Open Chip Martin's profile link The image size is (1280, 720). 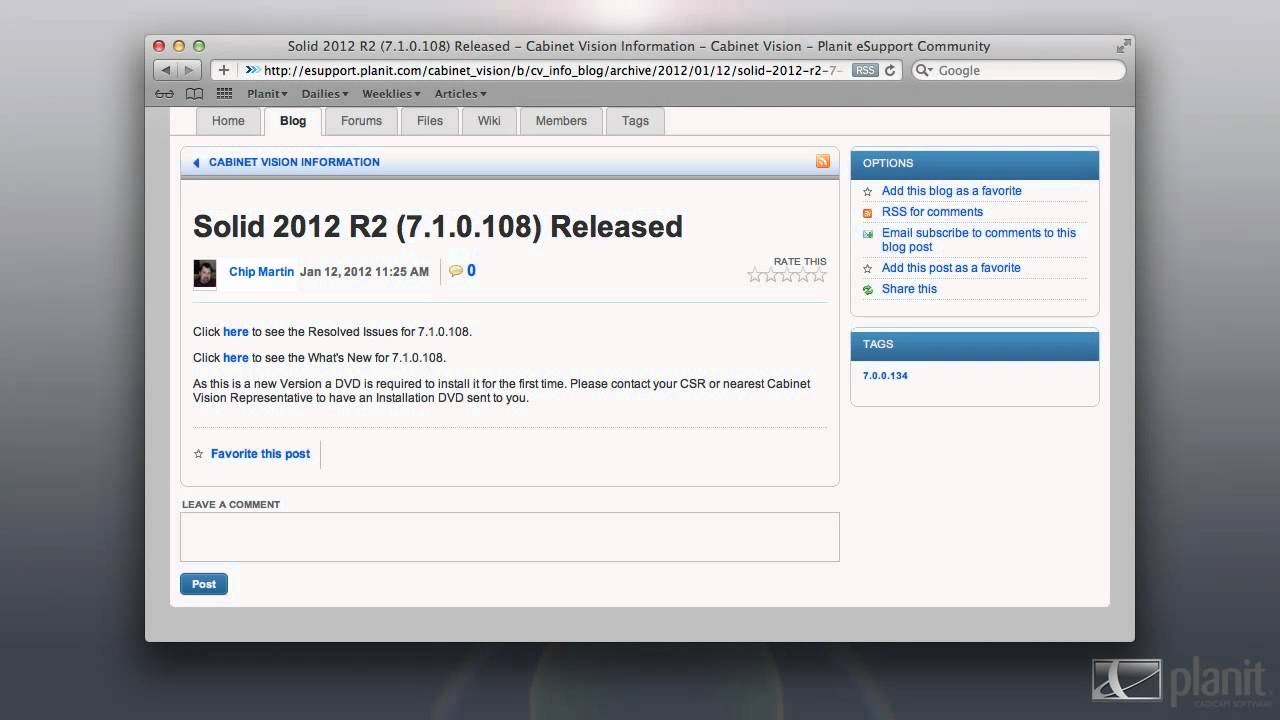tap(261, 272)
